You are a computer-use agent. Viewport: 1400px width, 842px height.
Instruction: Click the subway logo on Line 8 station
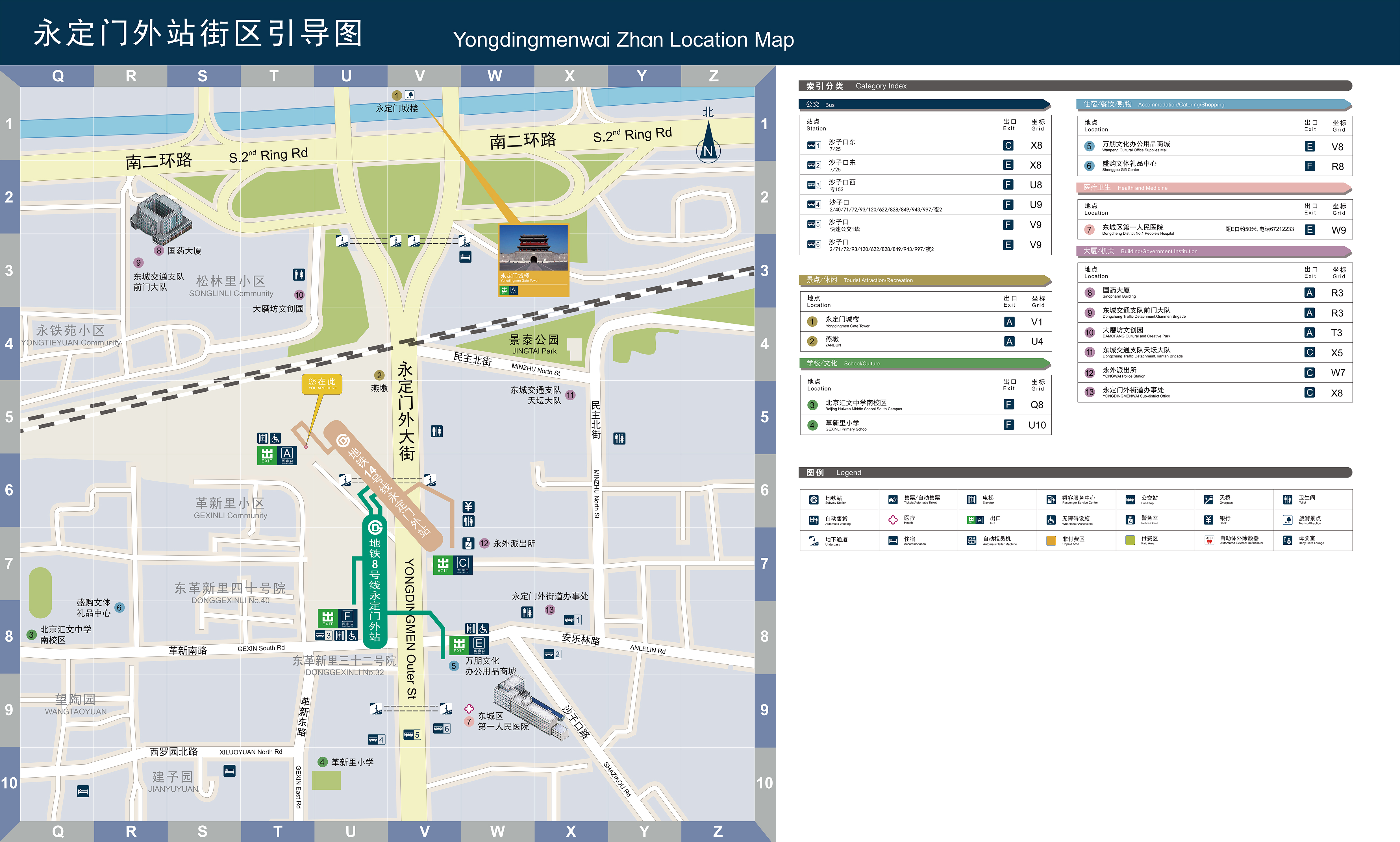pos(375,528)
